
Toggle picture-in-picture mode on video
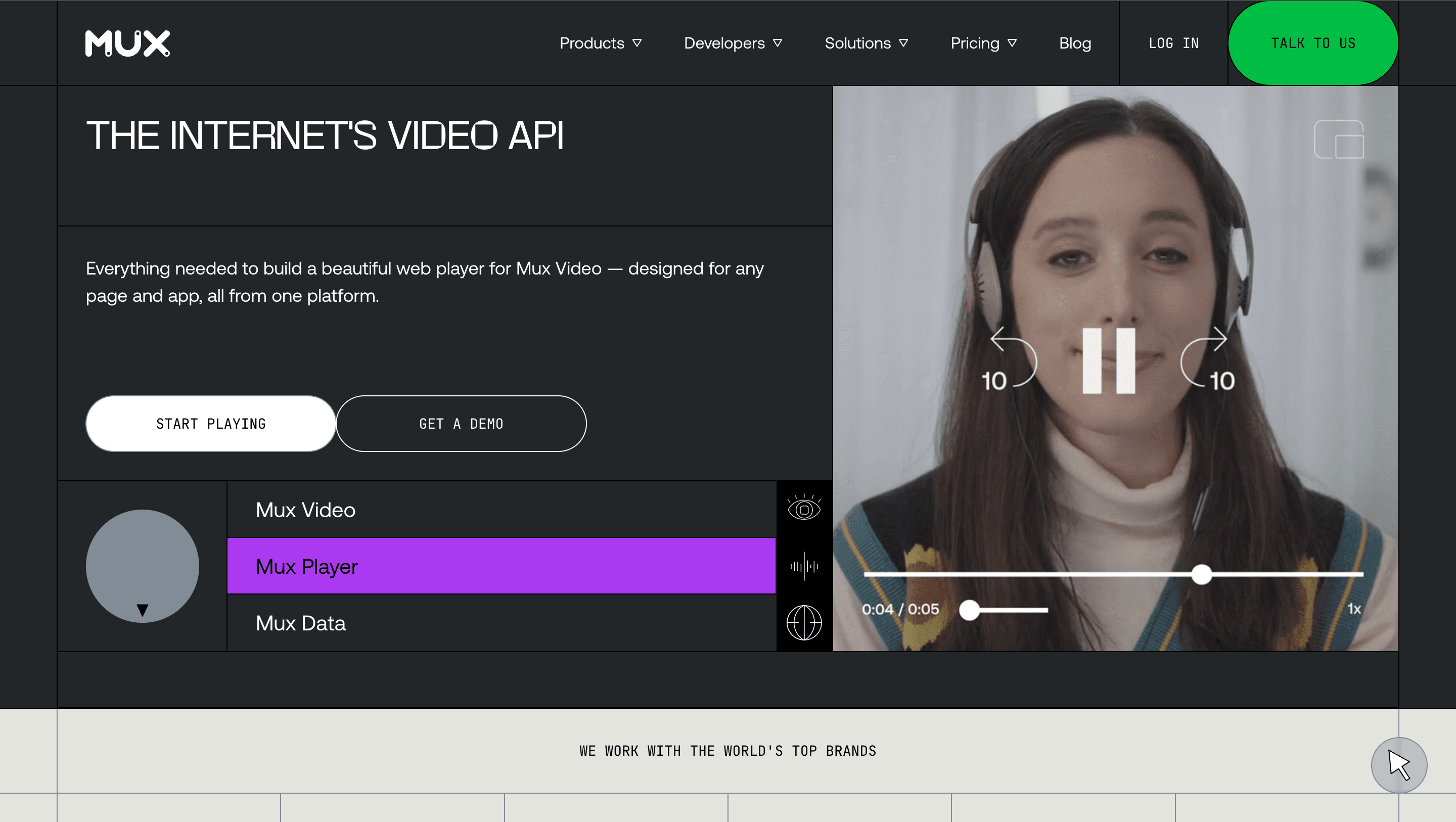(x=1339, y=139)
